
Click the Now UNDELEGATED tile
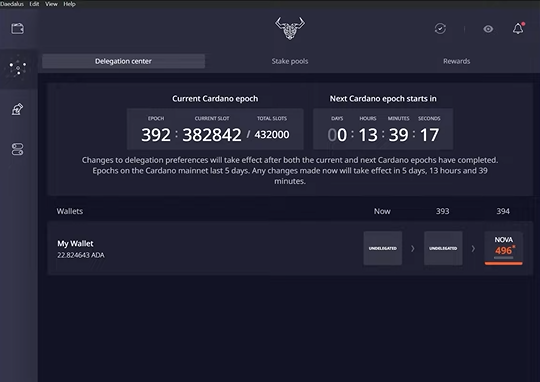coord(383,248)
